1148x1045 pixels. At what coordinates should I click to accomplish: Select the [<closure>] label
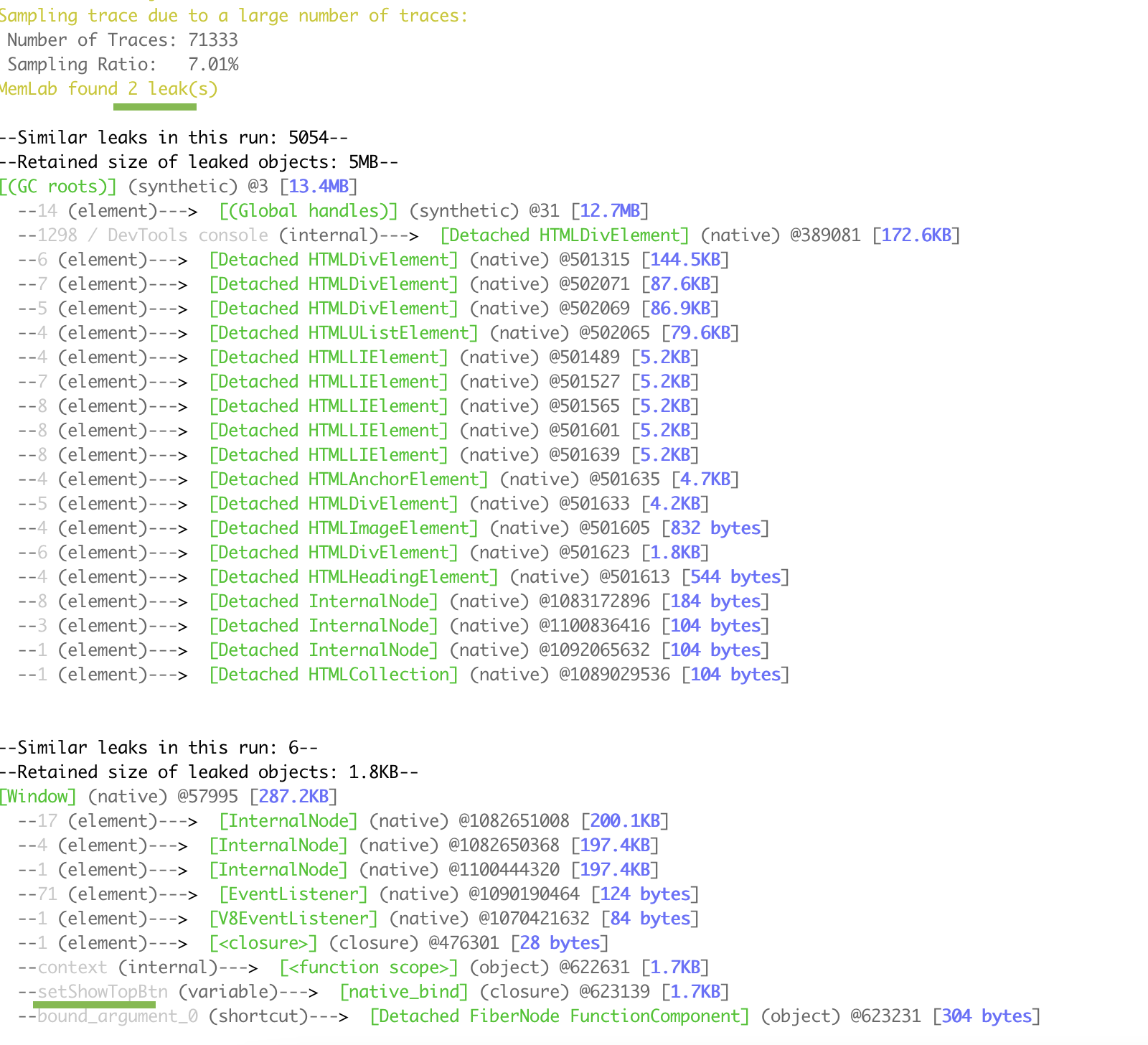(263, 943)
